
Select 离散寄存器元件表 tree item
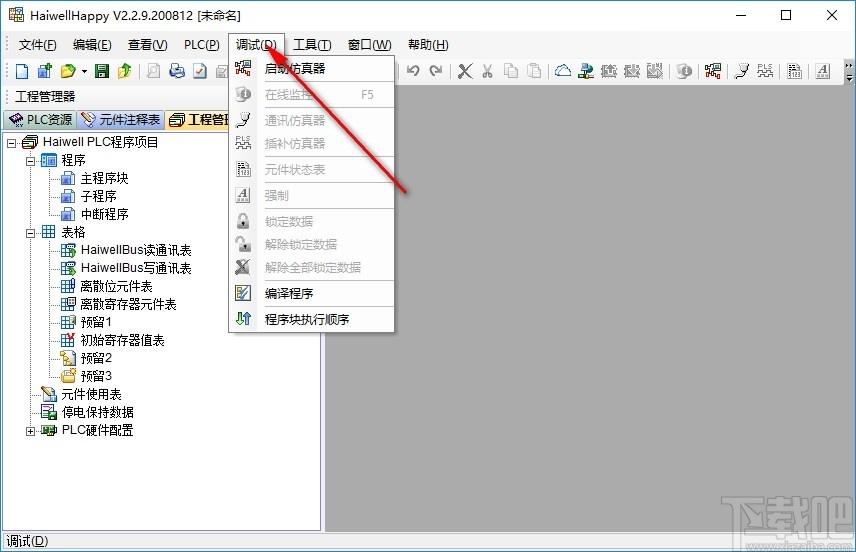pos(128,305)
